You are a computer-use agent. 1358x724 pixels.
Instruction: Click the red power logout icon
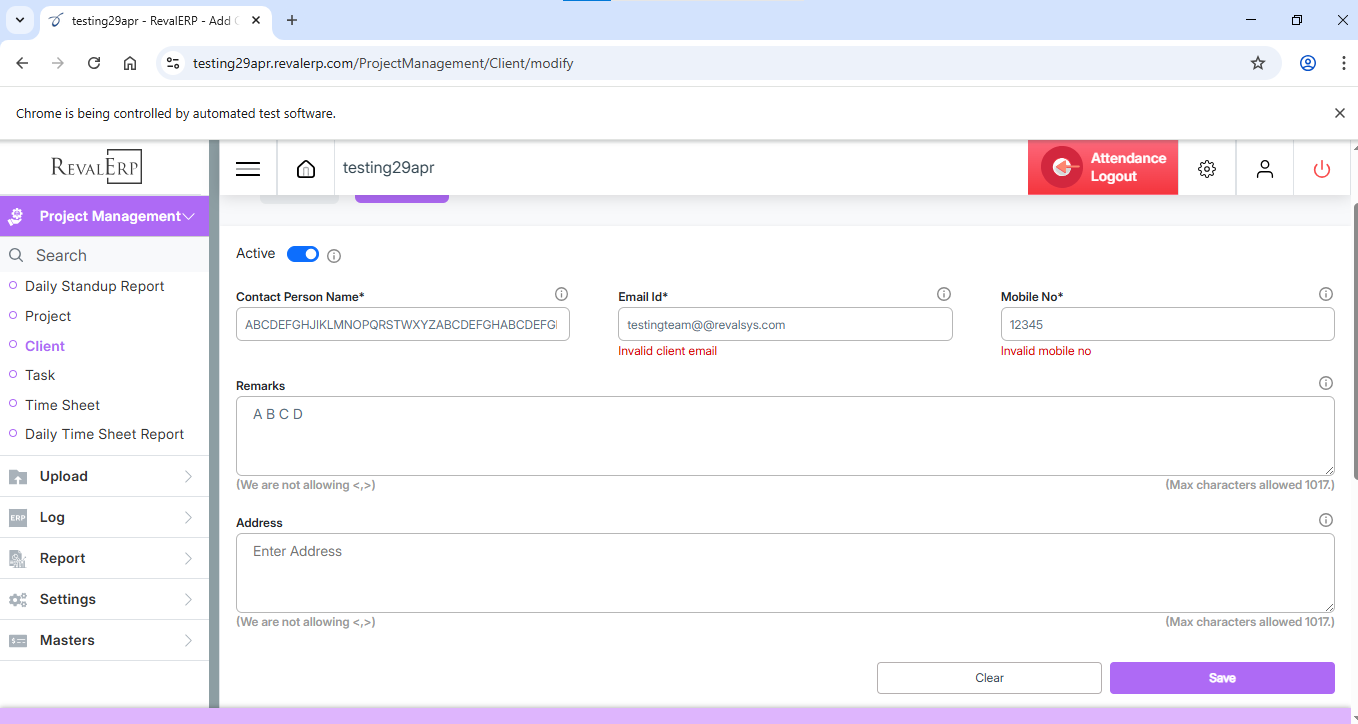coord(1322,169)
